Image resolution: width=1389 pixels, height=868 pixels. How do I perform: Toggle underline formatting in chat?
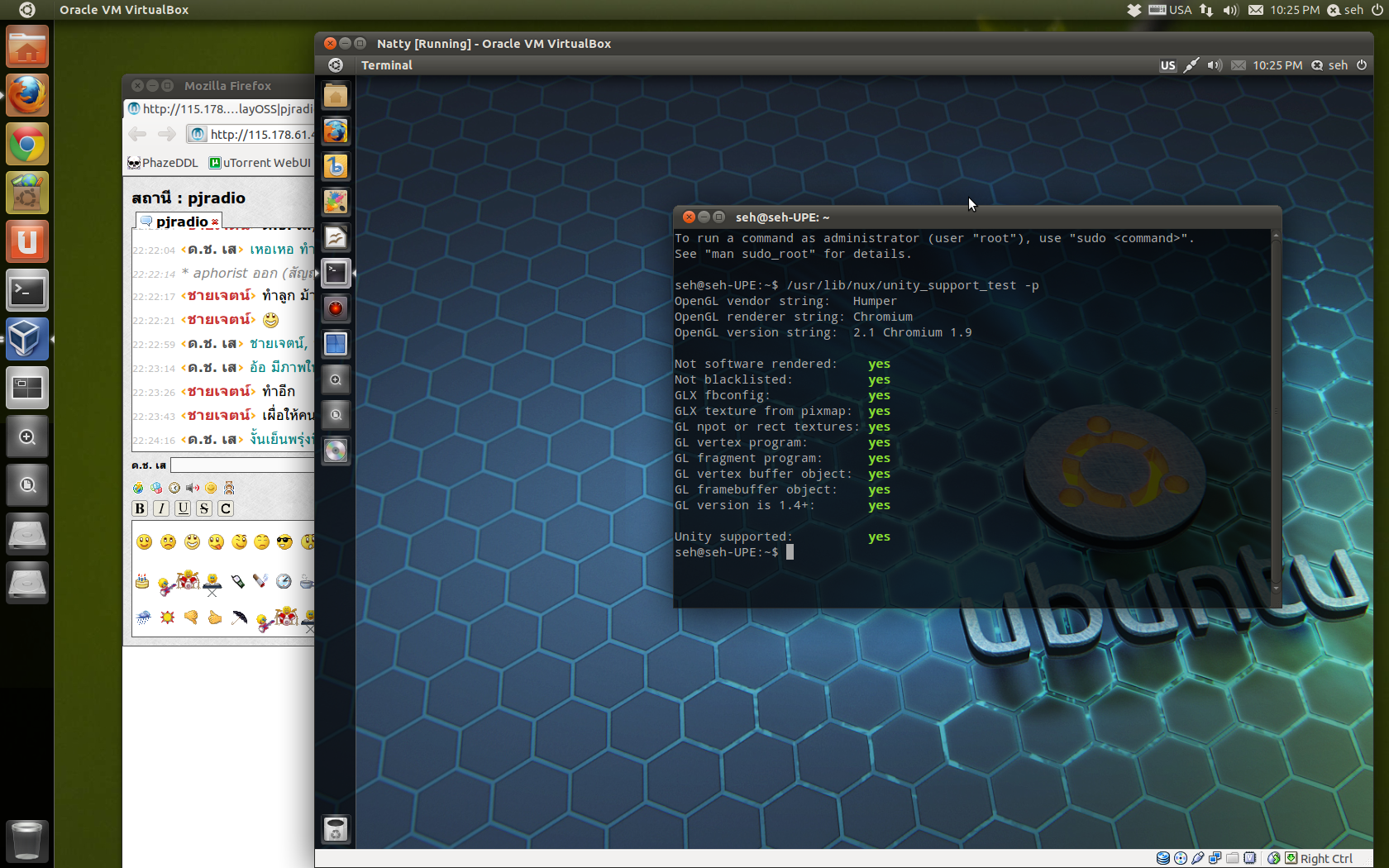(x=183, y=508)
